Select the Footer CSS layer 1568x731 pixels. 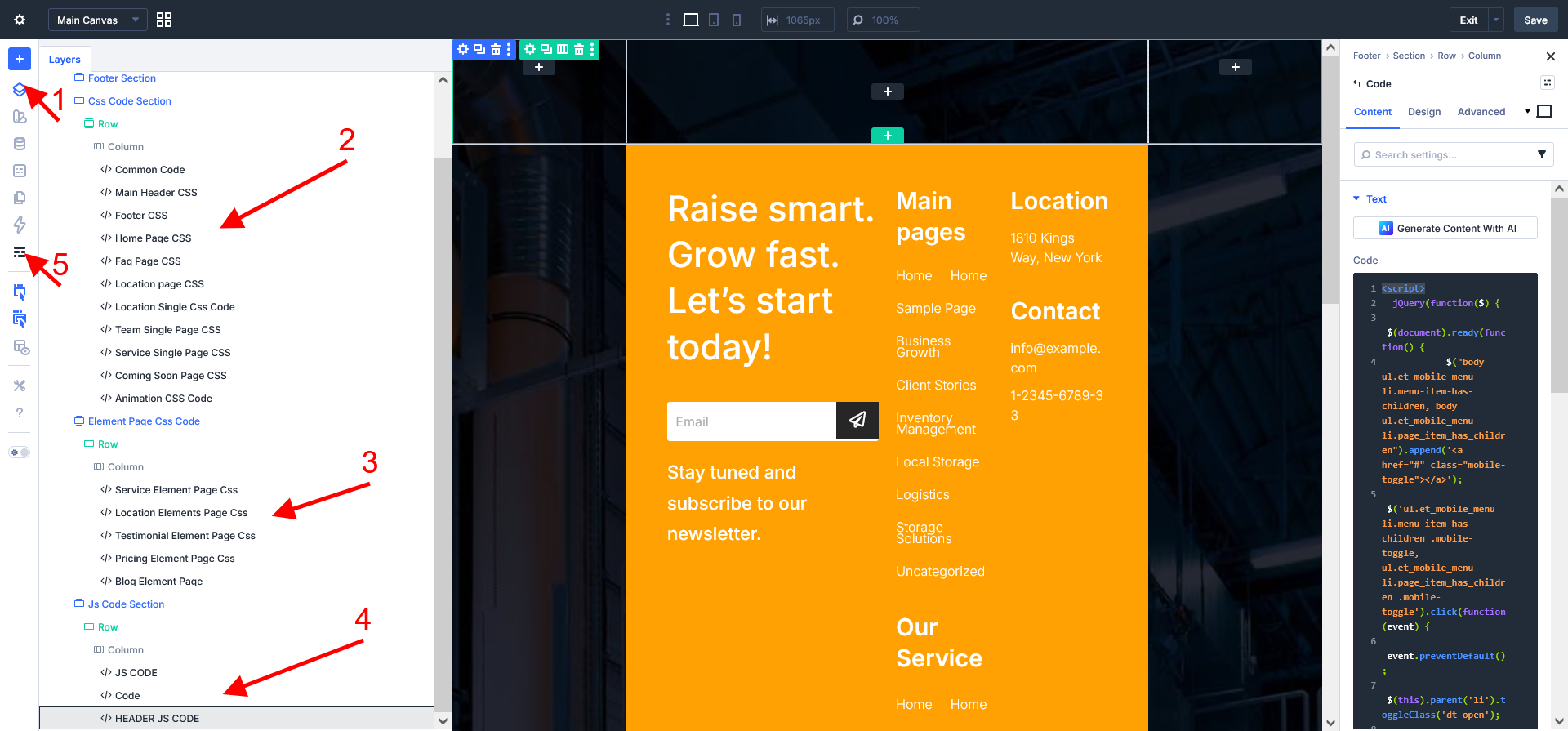tap(140, 215)
